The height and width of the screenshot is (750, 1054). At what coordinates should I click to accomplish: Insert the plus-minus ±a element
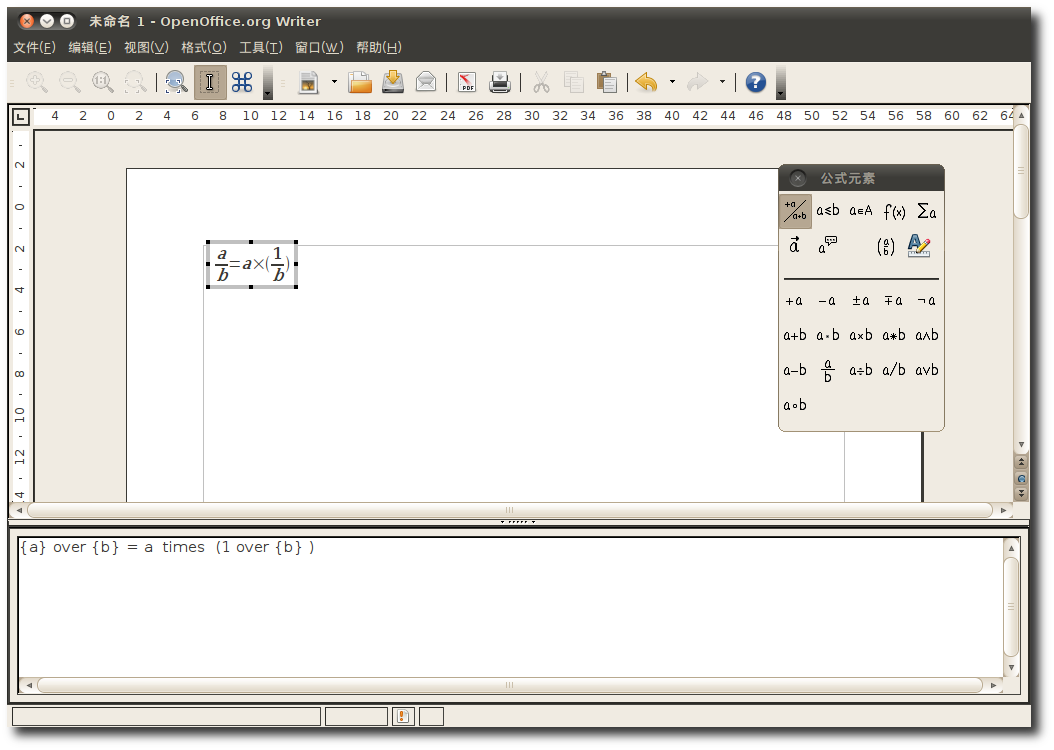[860, 301]
